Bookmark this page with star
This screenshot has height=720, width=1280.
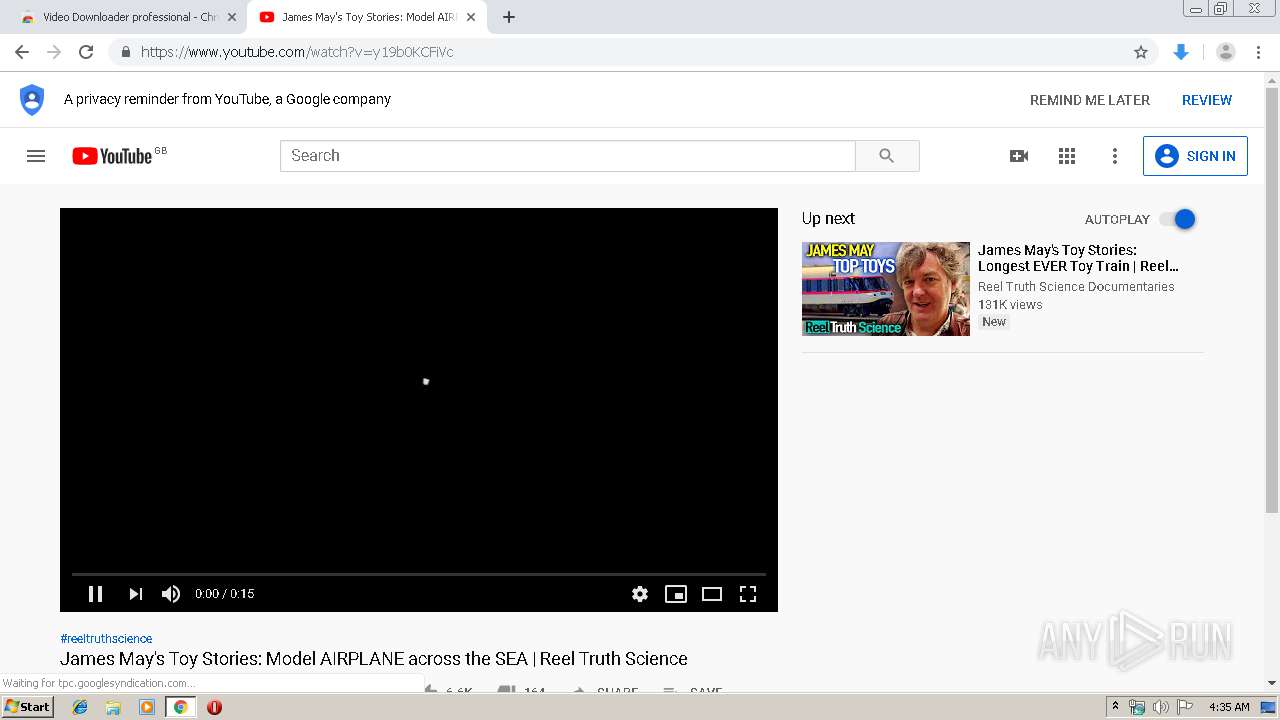coord(1141,52)
